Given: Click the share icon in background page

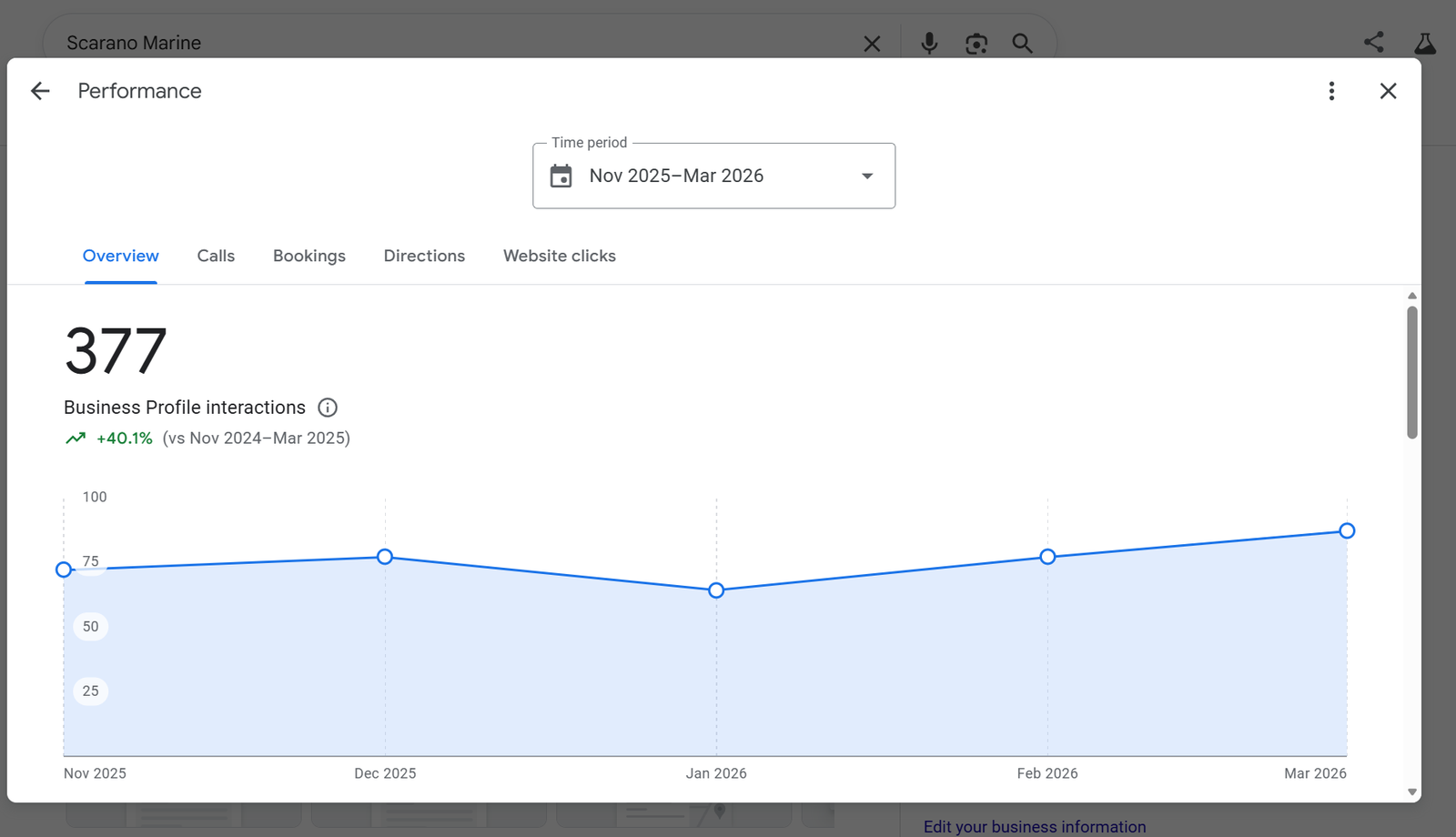Looking at the screenshot, I should click(x=1374, y=42).
